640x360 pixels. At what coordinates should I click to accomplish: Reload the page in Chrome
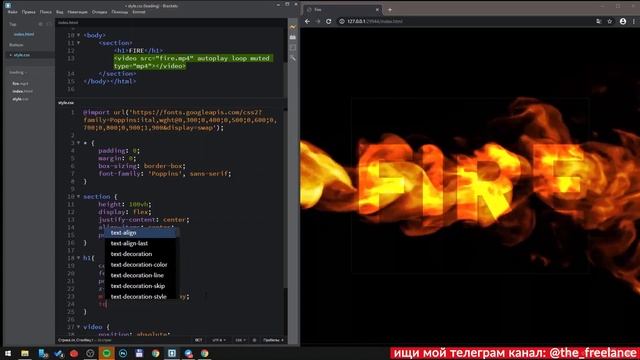(x=329, y=21)
